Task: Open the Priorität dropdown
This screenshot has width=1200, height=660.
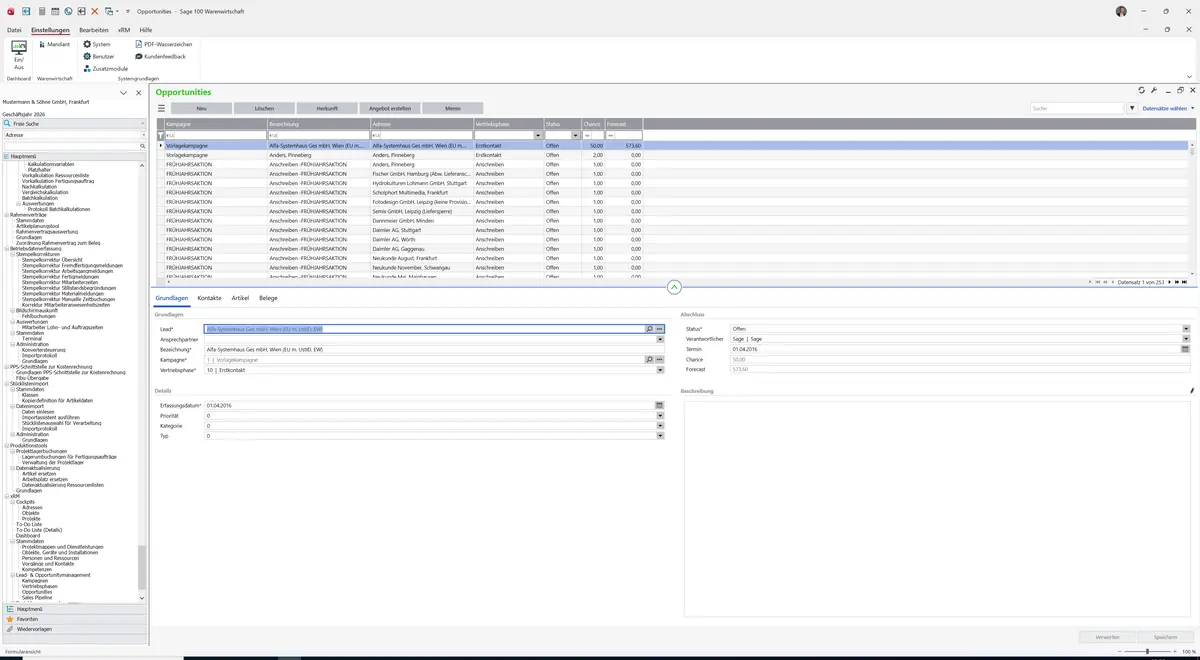Action: click(660, 416)
